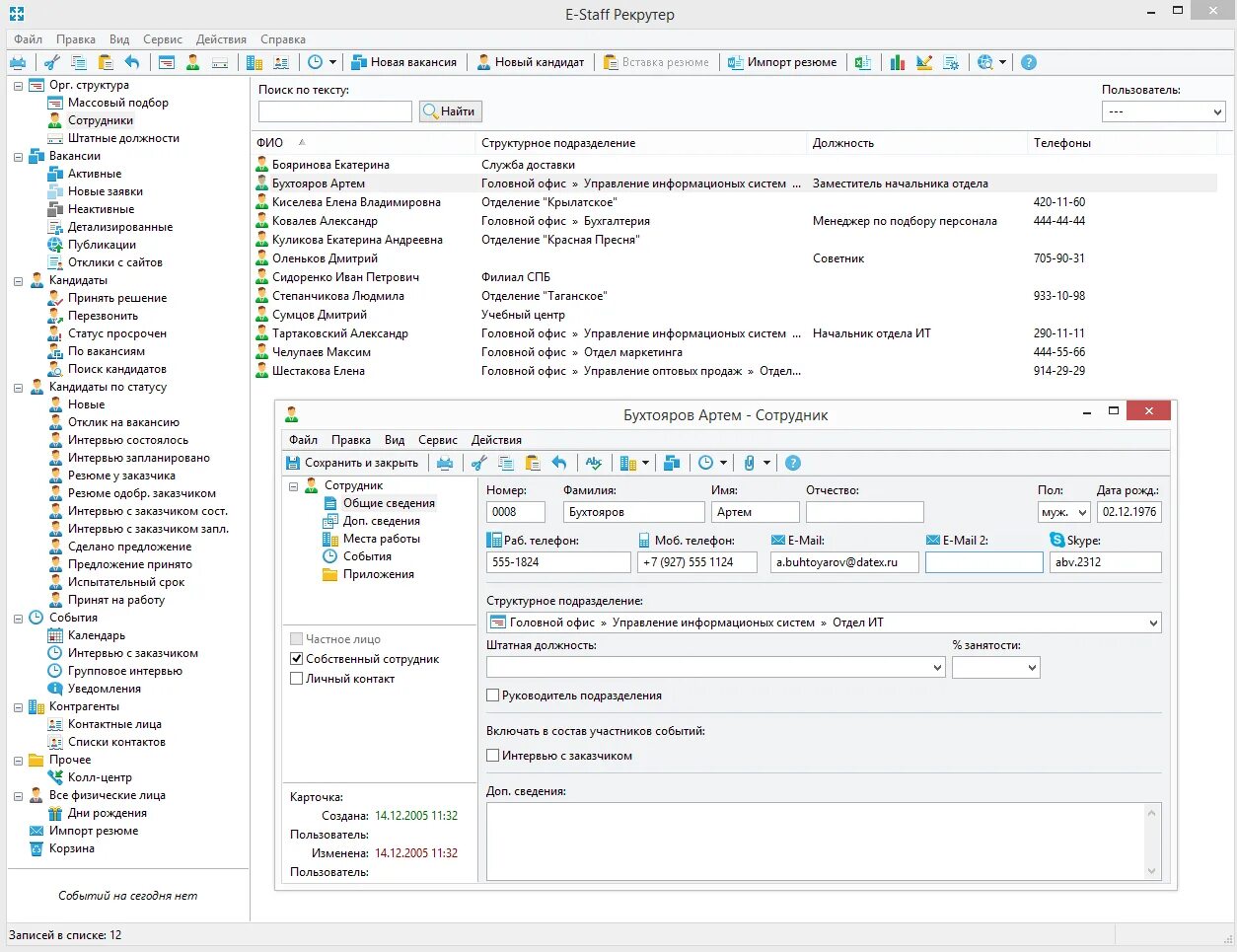Select Отклики с сайтов in the tree
The width and height of the screenshot is (1237, 952).
114,262
